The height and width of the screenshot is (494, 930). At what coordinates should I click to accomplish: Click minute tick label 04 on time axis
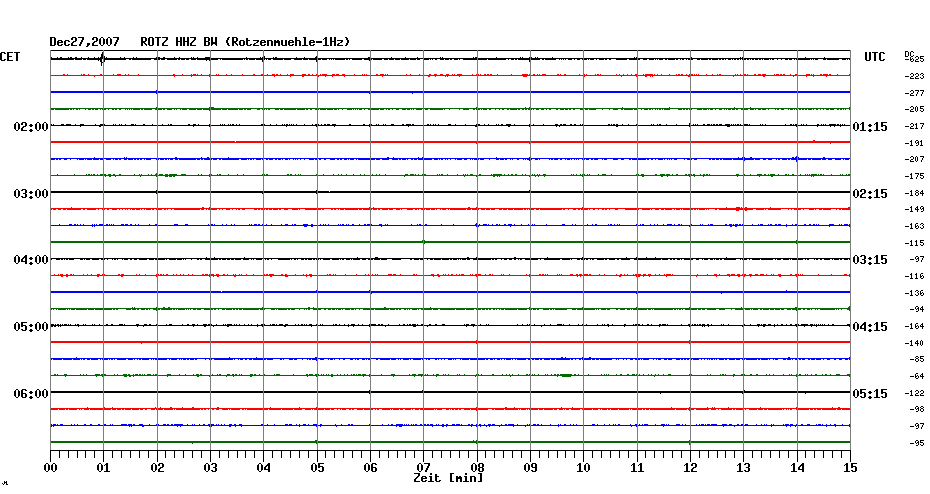(x=264, y=468)
